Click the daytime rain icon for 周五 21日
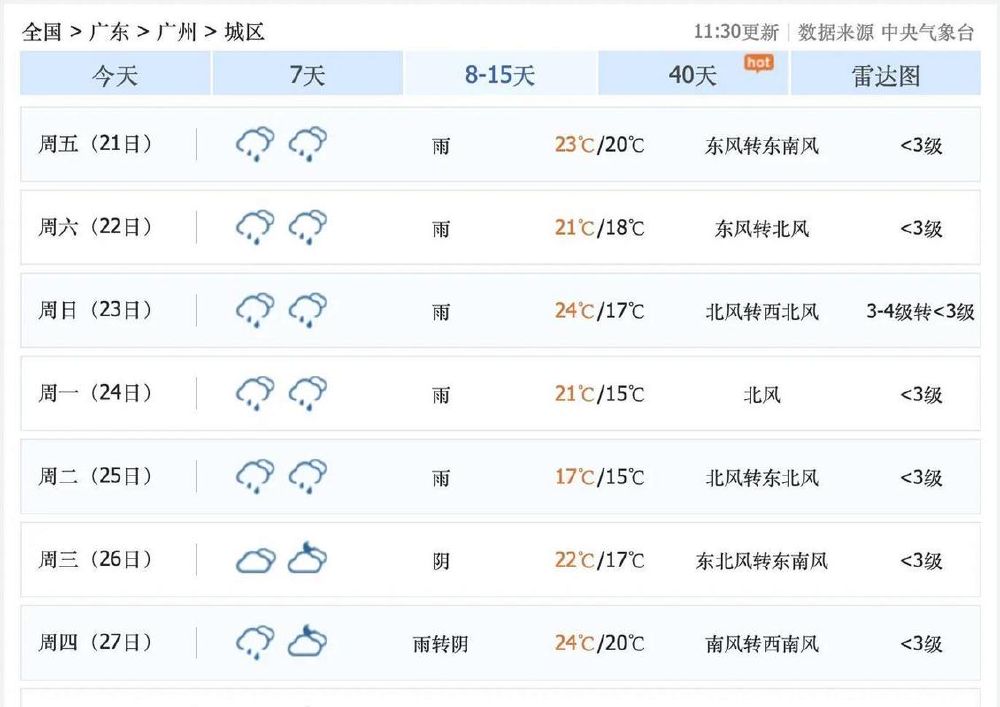This screenshot has height=707, width=1000. (x=255, y=144)
